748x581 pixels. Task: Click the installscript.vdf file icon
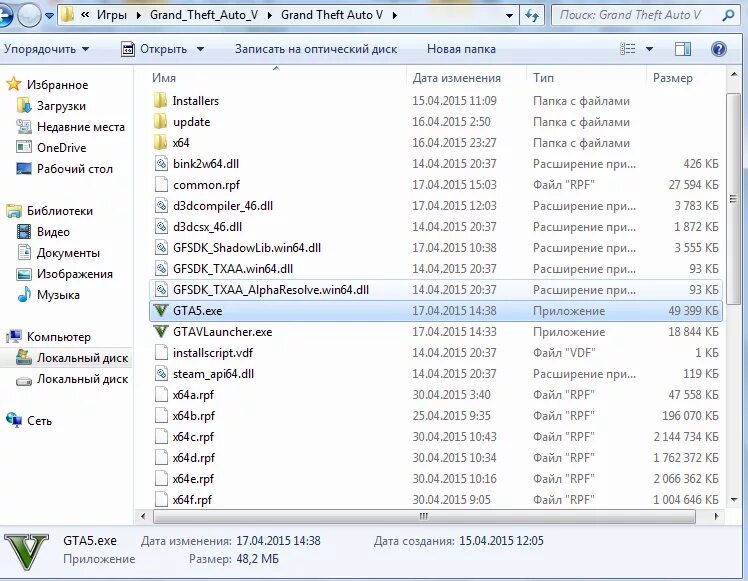[x=161, y=353]
